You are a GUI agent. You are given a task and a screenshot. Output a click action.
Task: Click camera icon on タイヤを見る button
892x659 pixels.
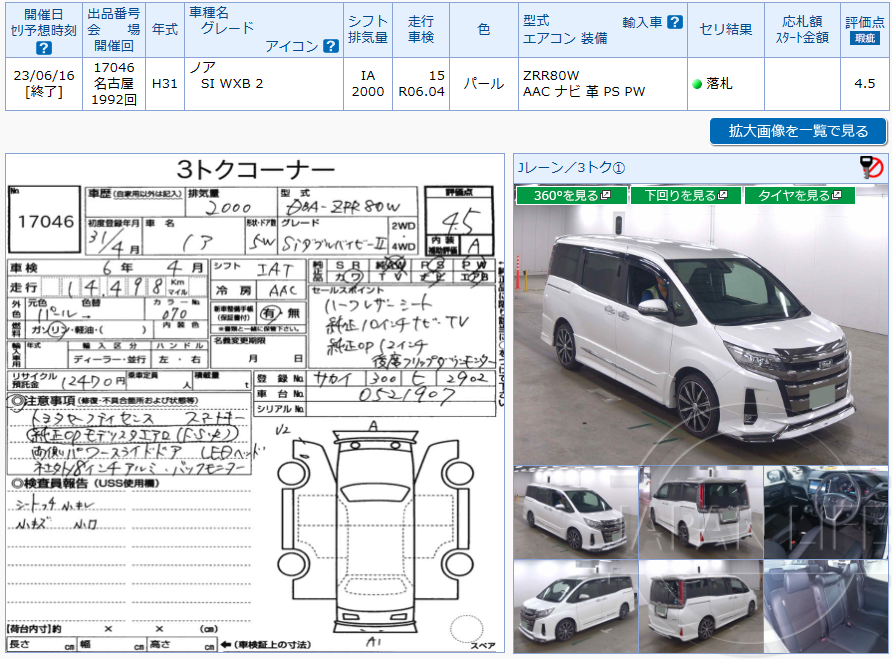tap(837, 193)
